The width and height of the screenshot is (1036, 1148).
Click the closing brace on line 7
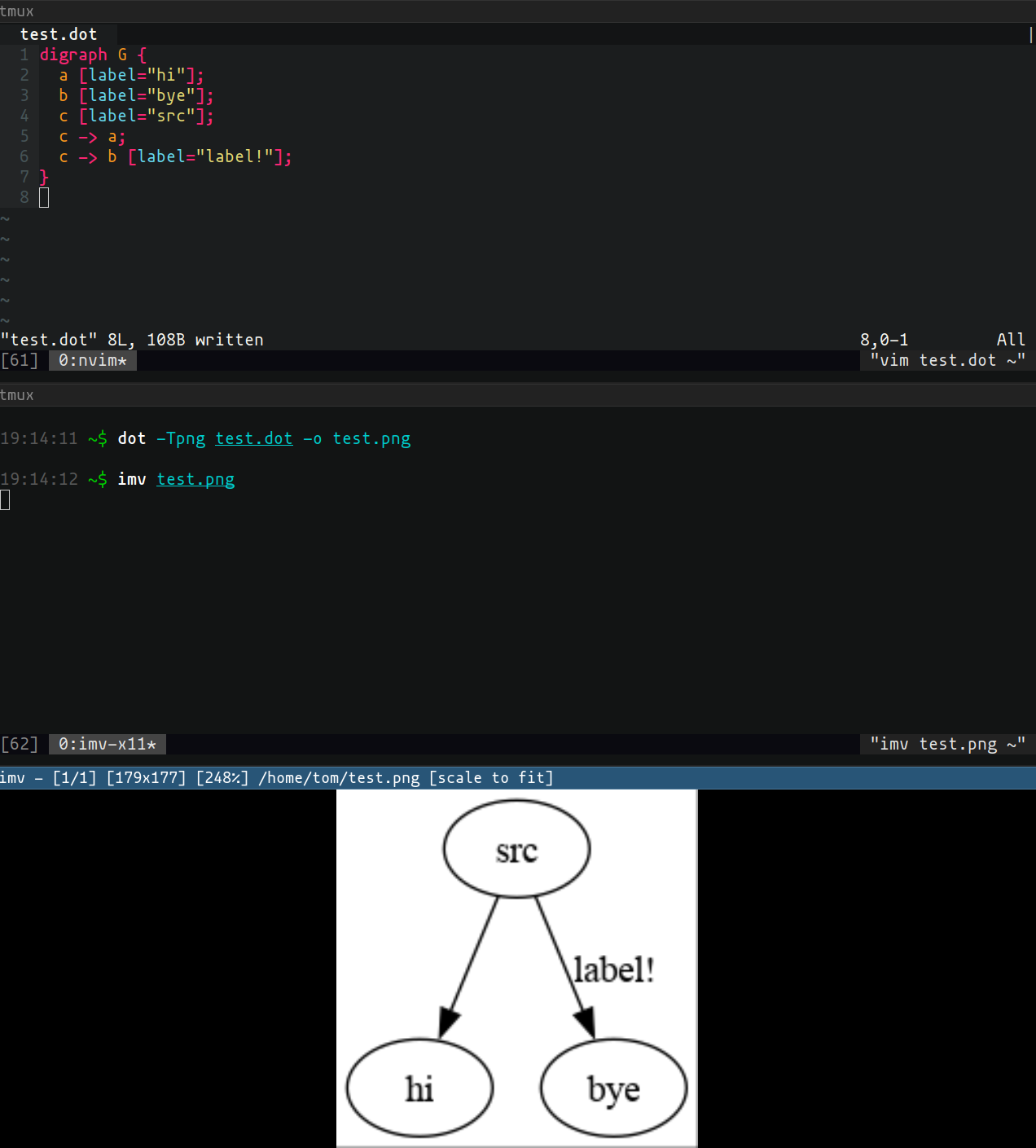tap(44, 177)
